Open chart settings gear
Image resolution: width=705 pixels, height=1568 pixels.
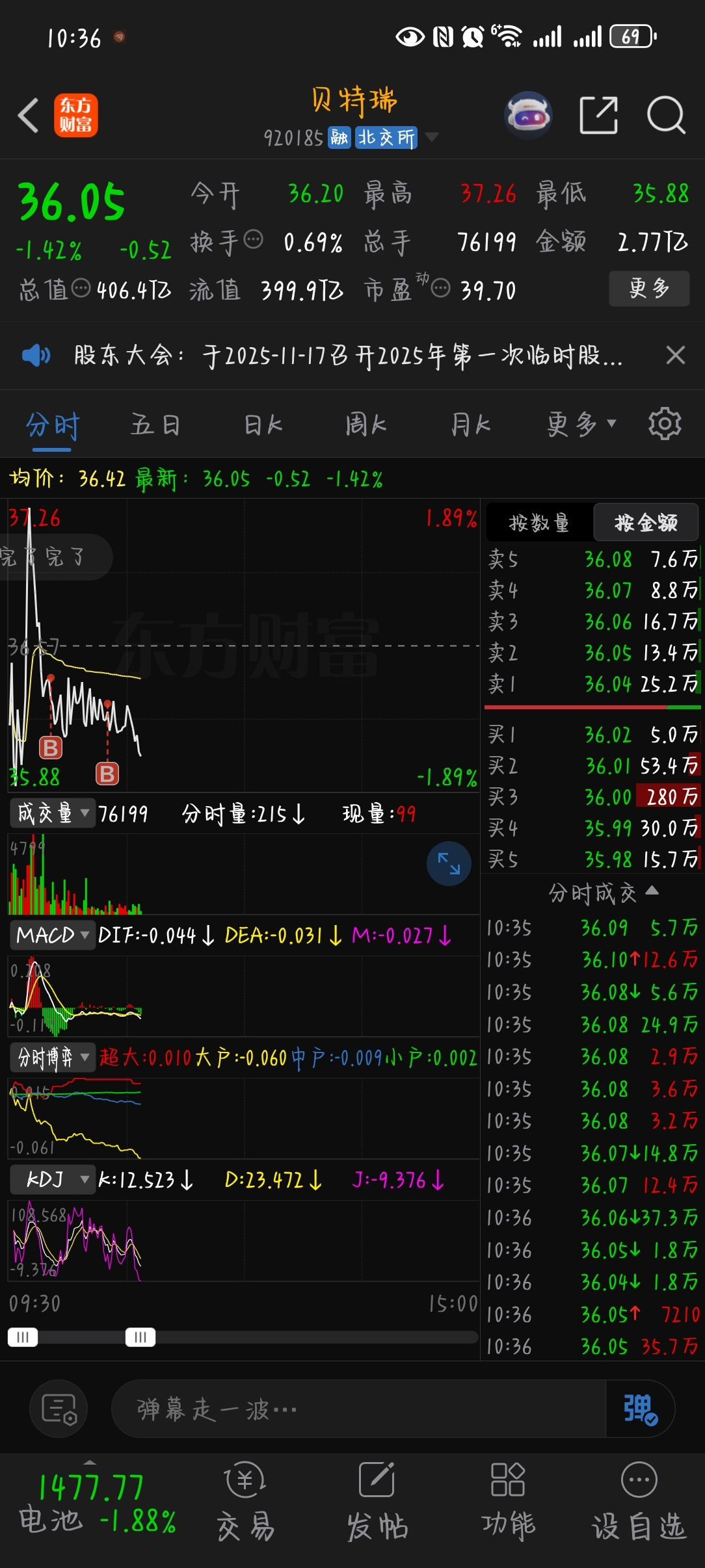click(x=665, y=424)
